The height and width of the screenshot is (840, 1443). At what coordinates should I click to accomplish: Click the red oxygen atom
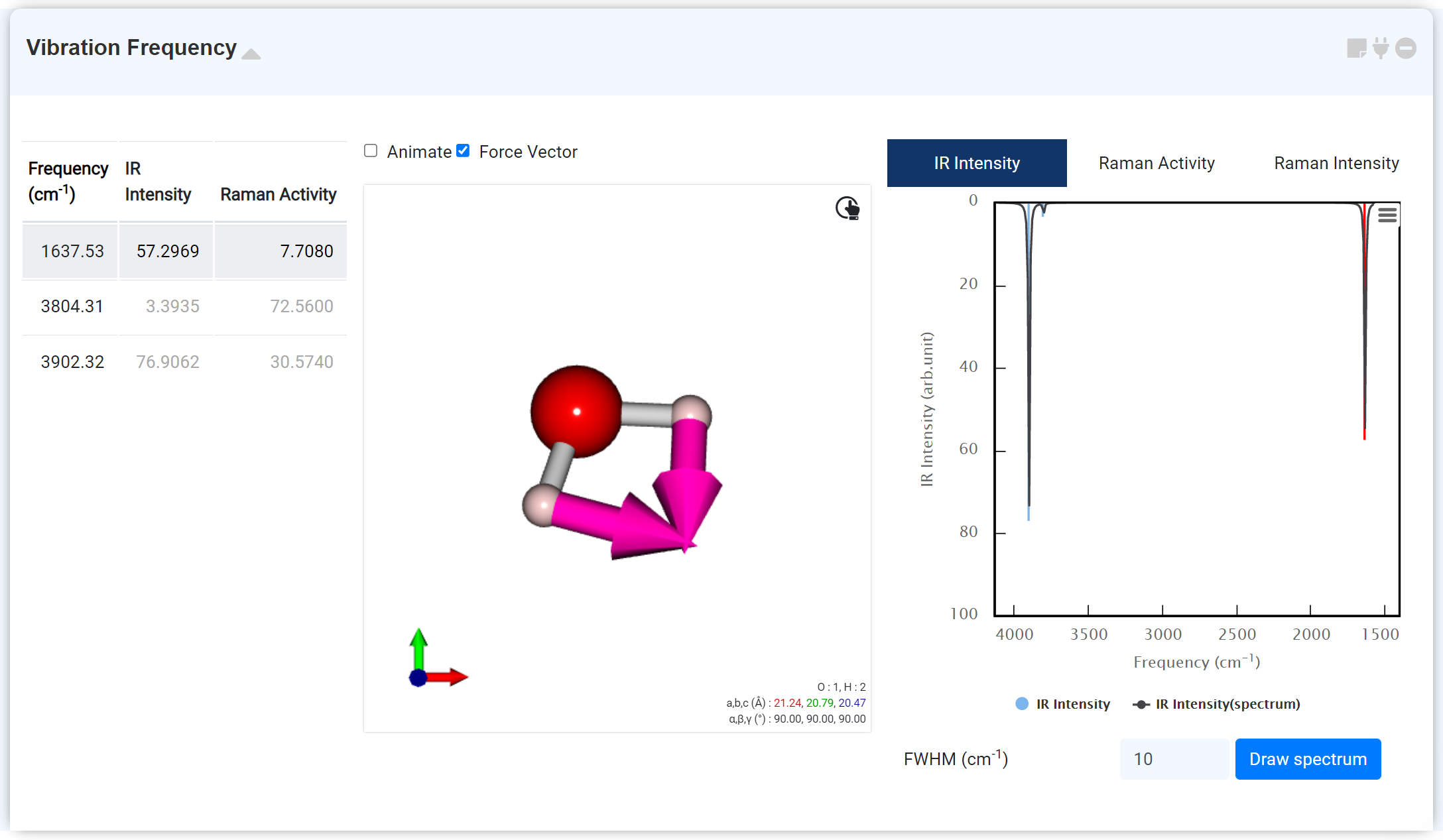(576, 411)
